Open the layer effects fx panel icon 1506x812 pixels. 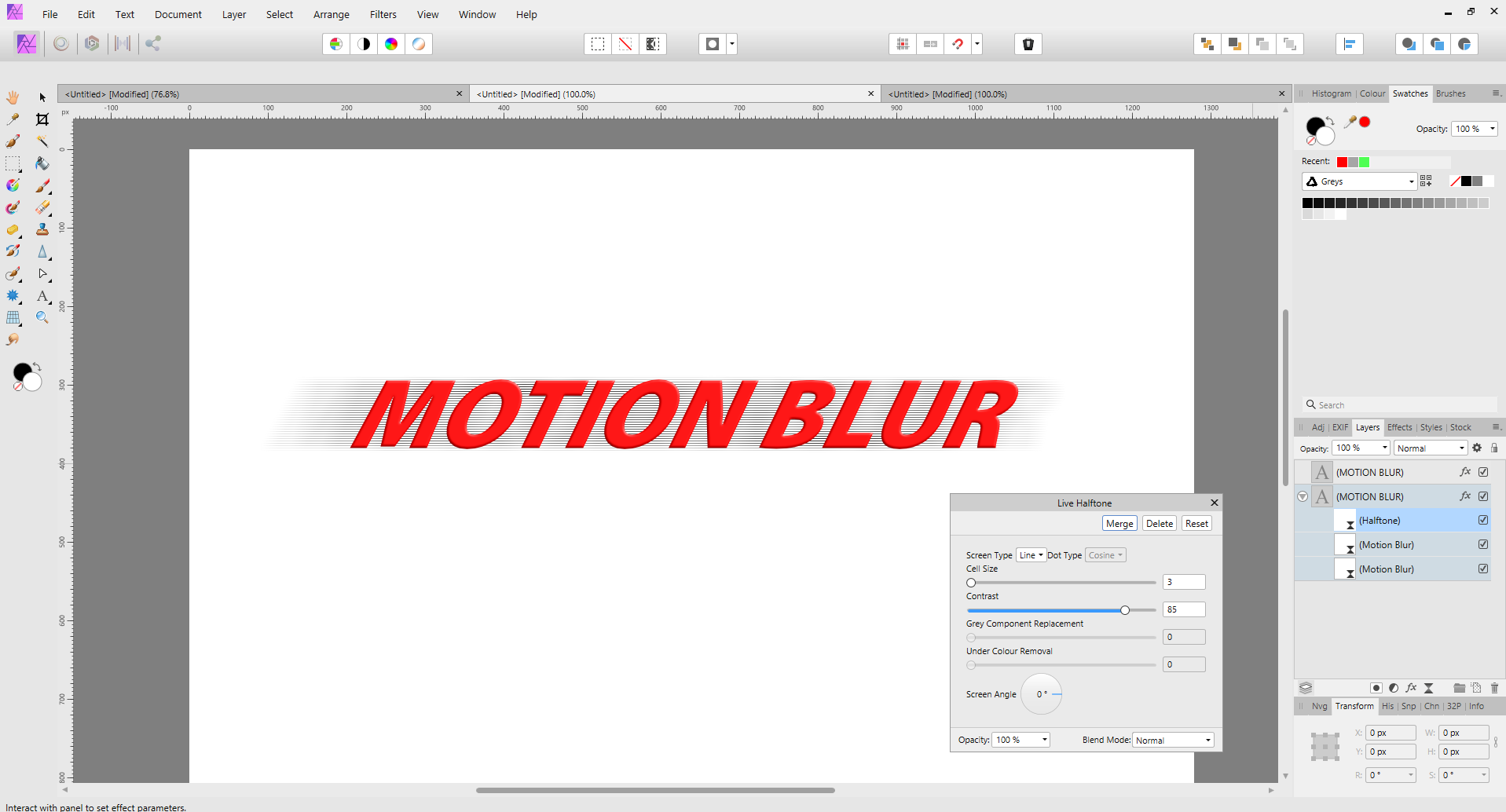pyautogui.click(x=1412, y=688)
